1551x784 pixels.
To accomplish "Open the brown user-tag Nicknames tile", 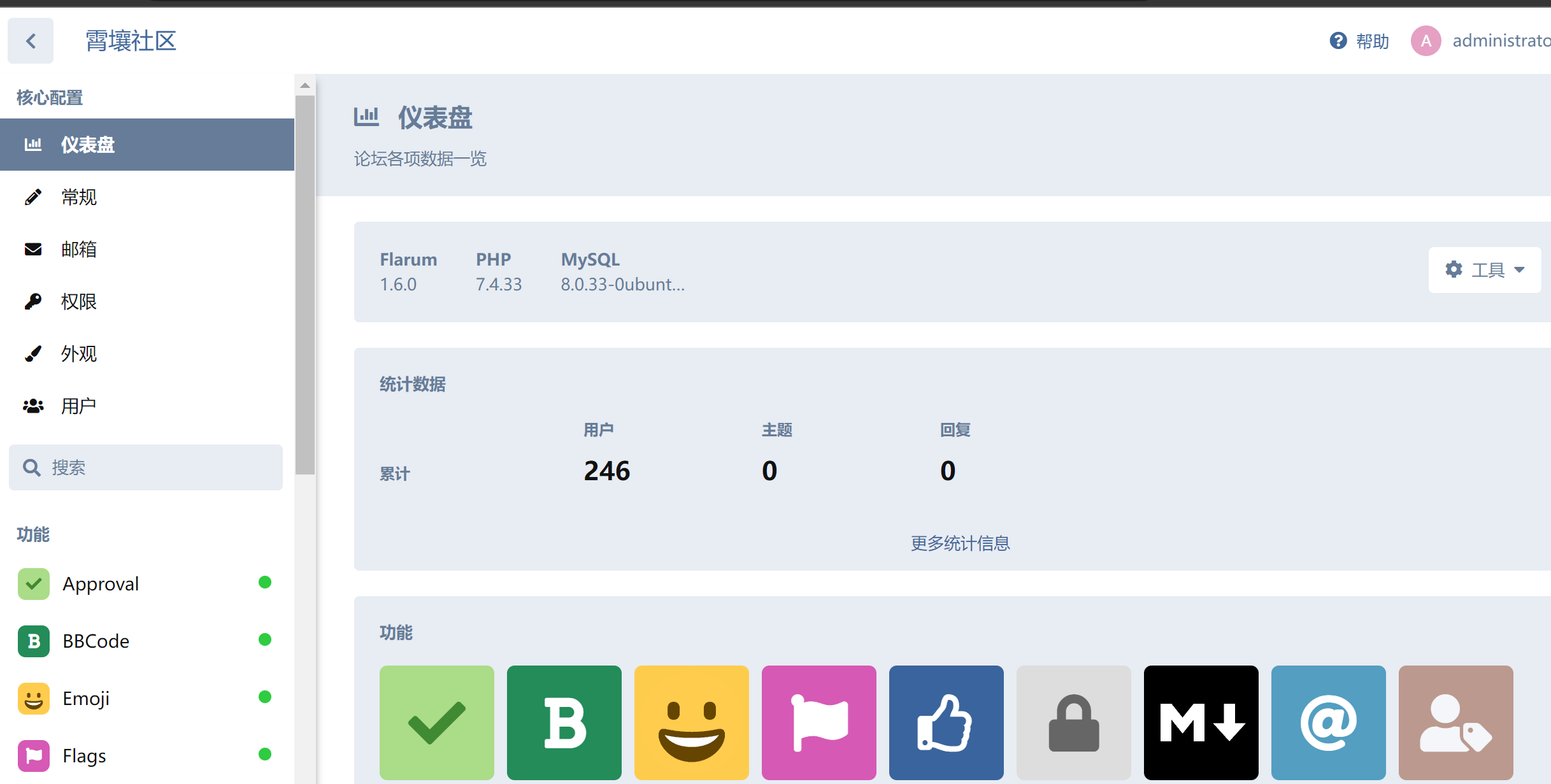I will pos(1455,722).
